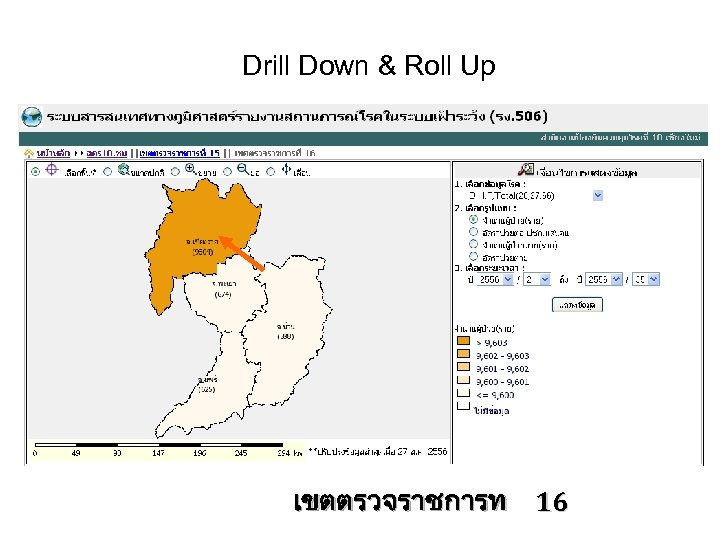
Task: Choose second display-format radio option
Action: (473, 231)
